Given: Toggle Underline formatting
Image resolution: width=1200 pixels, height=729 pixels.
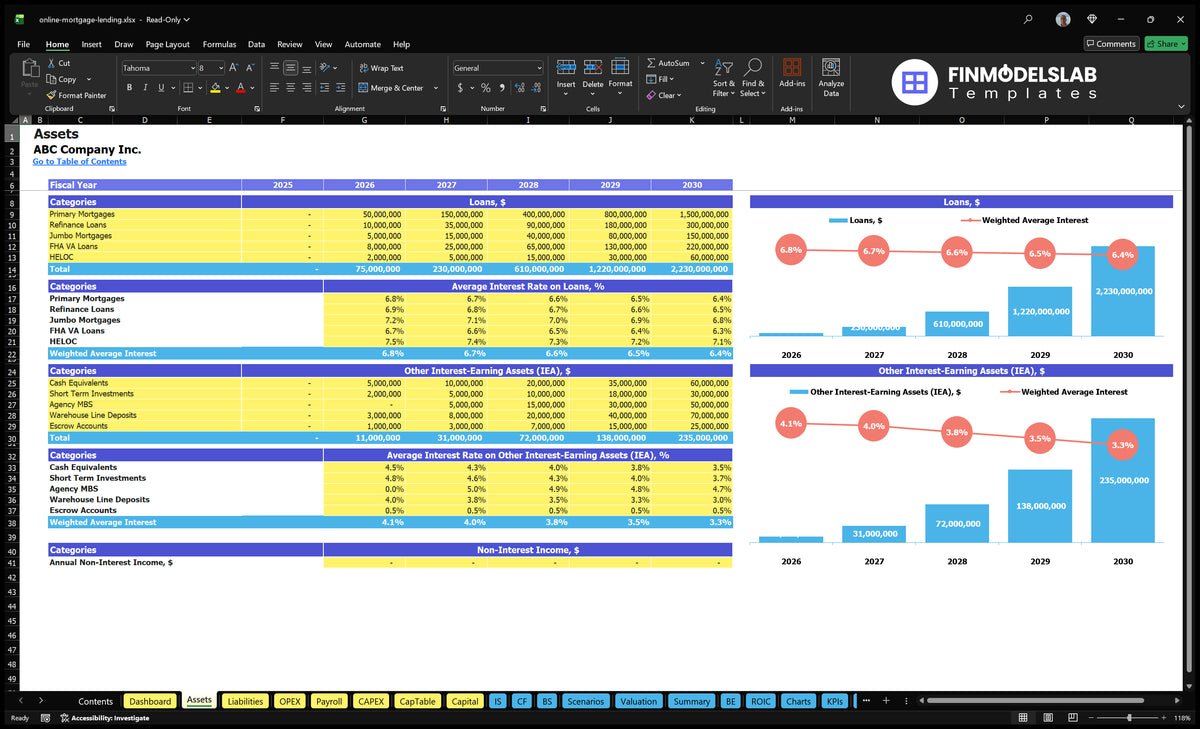Looking at the screenshot, I should click(x=162, y=88).
